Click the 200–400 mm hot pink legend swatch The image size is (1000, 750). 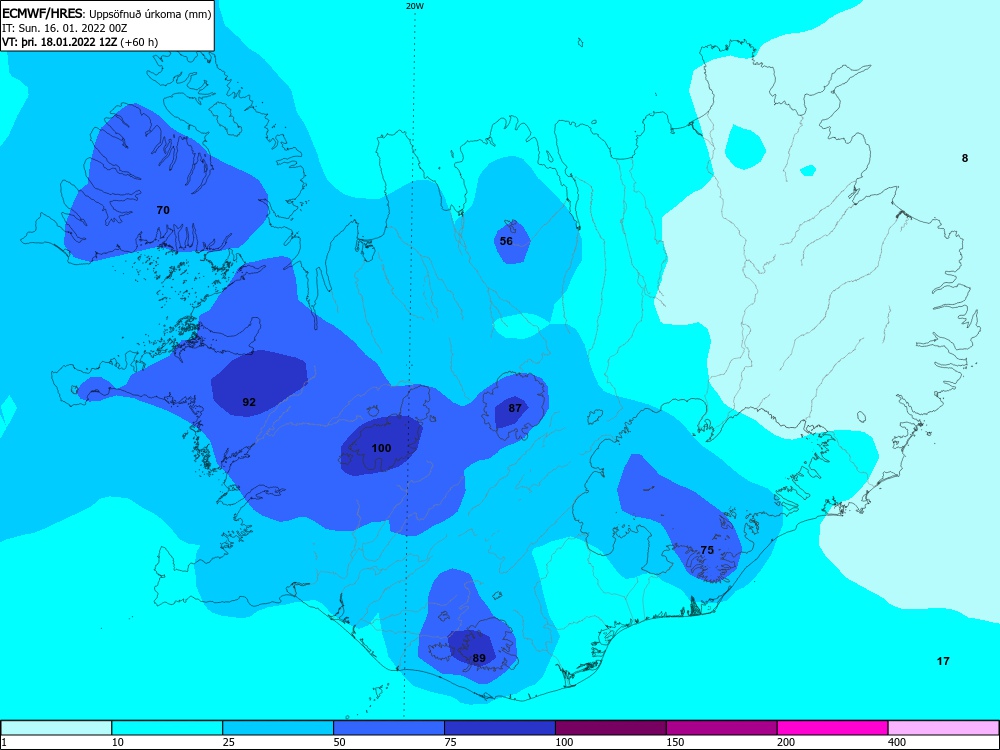click(x=833, y=728)
